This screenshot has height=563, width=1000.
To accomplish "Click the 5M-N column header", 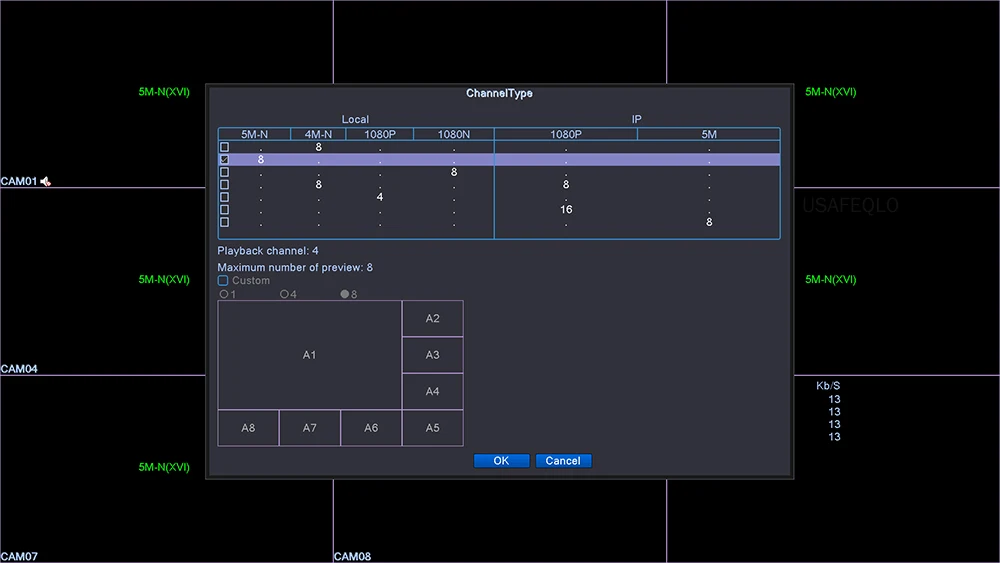I will (254, 135).
